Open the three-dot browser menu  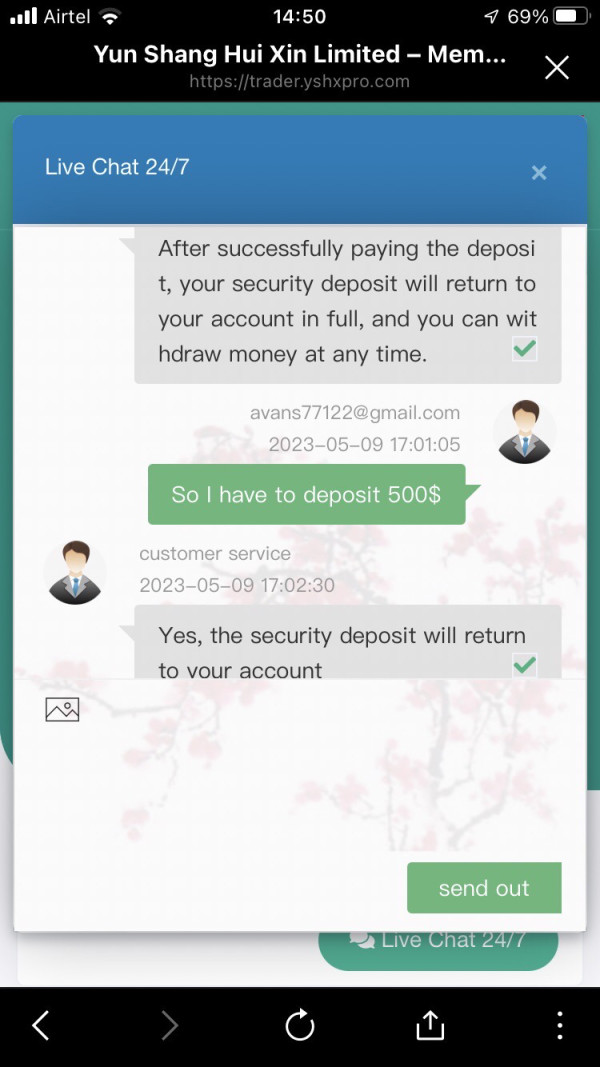(x=559, y=1025)
